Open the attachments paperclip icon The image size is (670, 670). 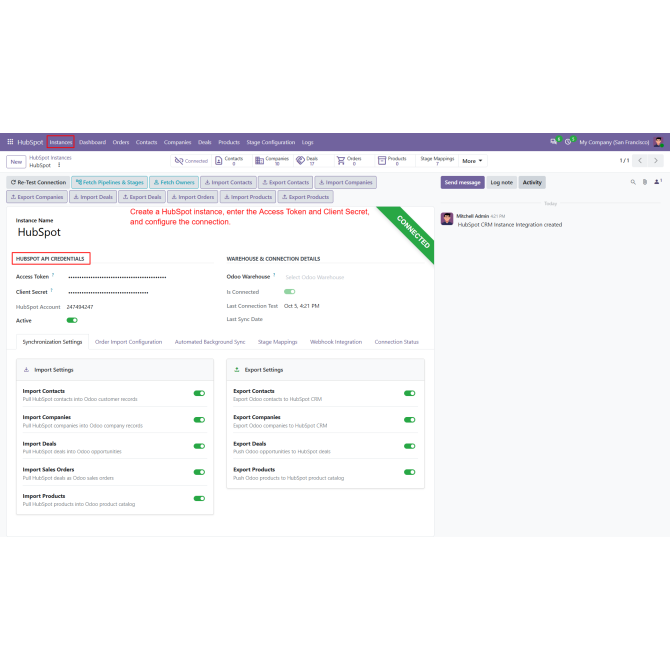tap(645, 182)
